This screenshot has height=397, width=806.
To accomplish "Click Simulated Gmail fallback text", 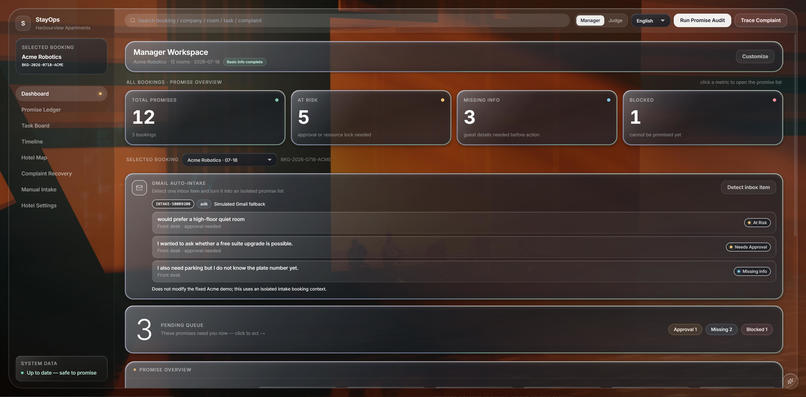I will pos(240,204).
